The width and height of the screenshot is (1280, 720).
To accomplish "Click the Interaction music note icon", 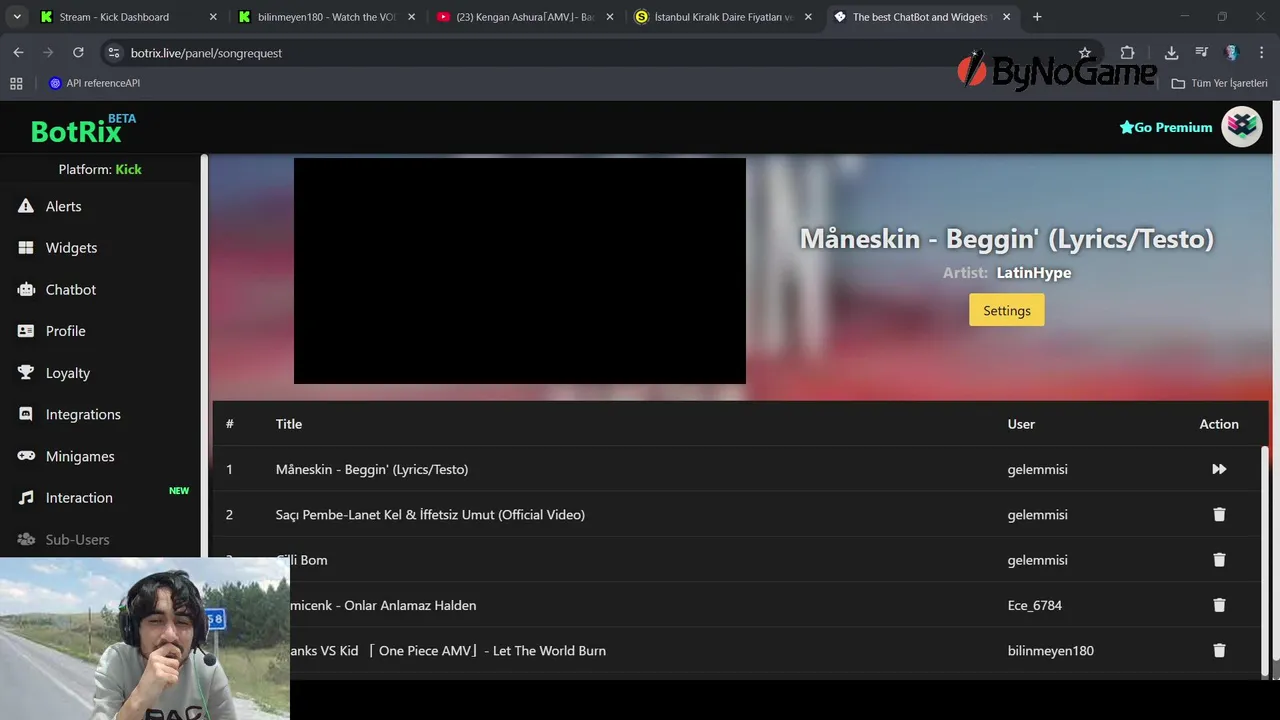I will 26,498.
